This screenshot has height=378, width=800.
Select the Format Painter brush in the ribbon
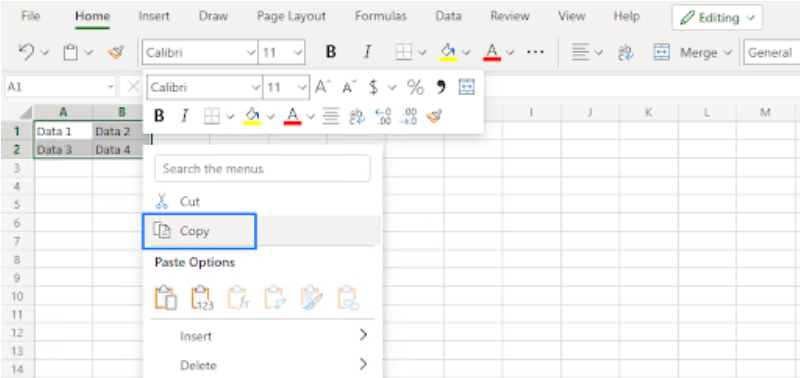(x=116, y=52)
